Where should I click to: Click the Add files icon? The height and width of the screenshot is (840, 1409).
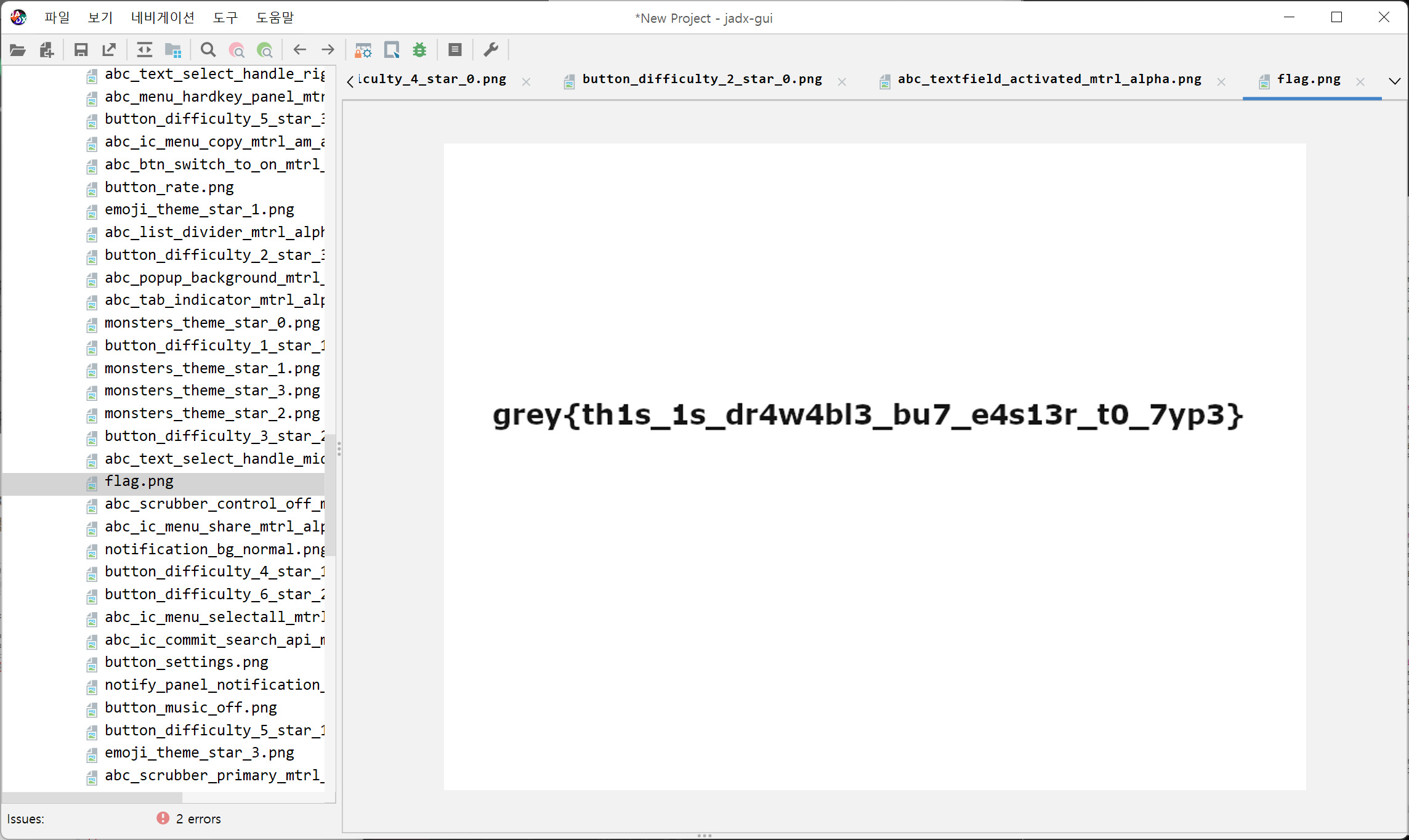click(x=47, y=50)
